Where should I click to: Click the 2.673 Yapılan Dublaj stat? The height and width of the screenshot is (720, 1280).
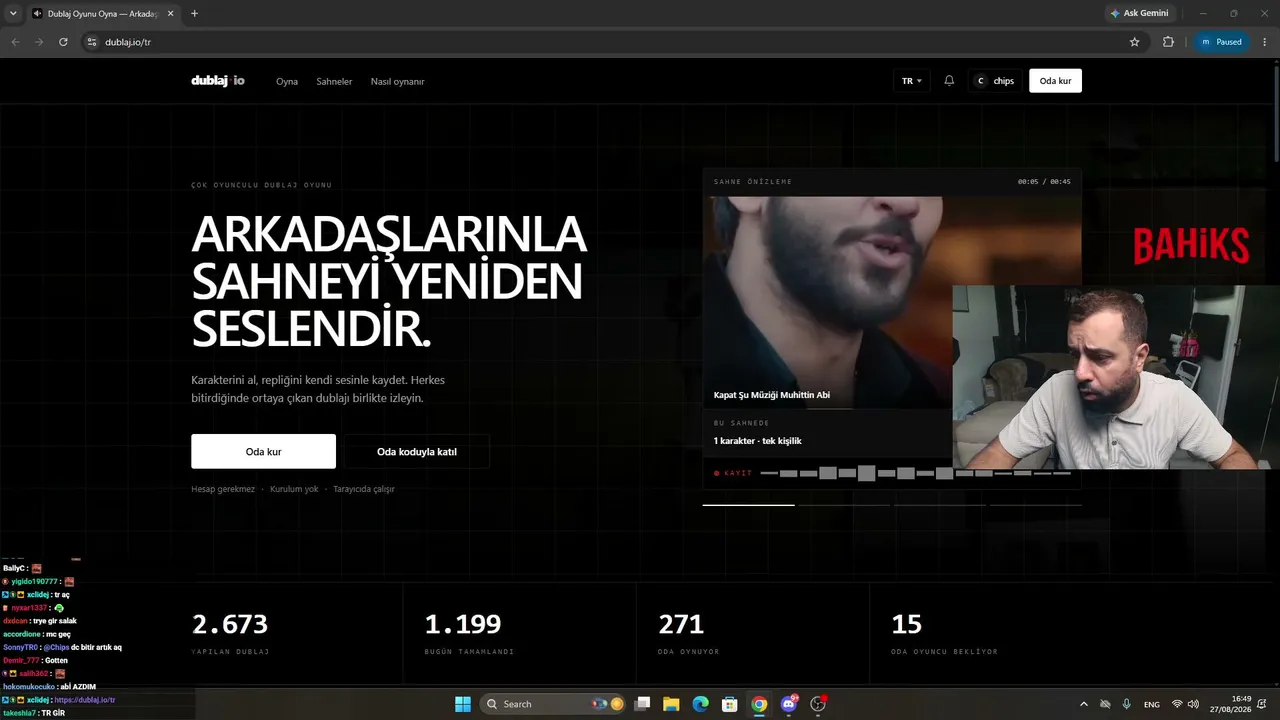[x=231, y=634]
